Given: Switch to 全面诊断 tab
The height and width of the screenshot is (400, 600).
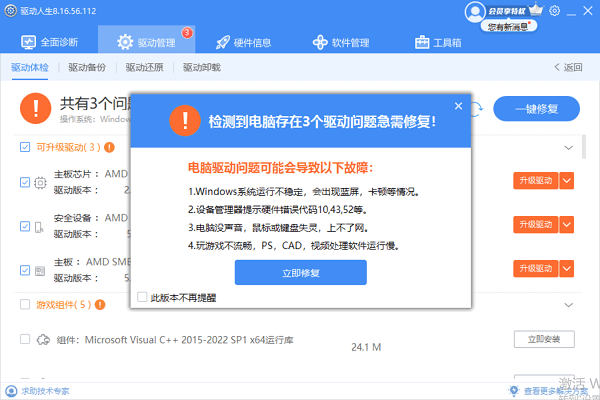Looking at the screenshot, I should [49, 42].
